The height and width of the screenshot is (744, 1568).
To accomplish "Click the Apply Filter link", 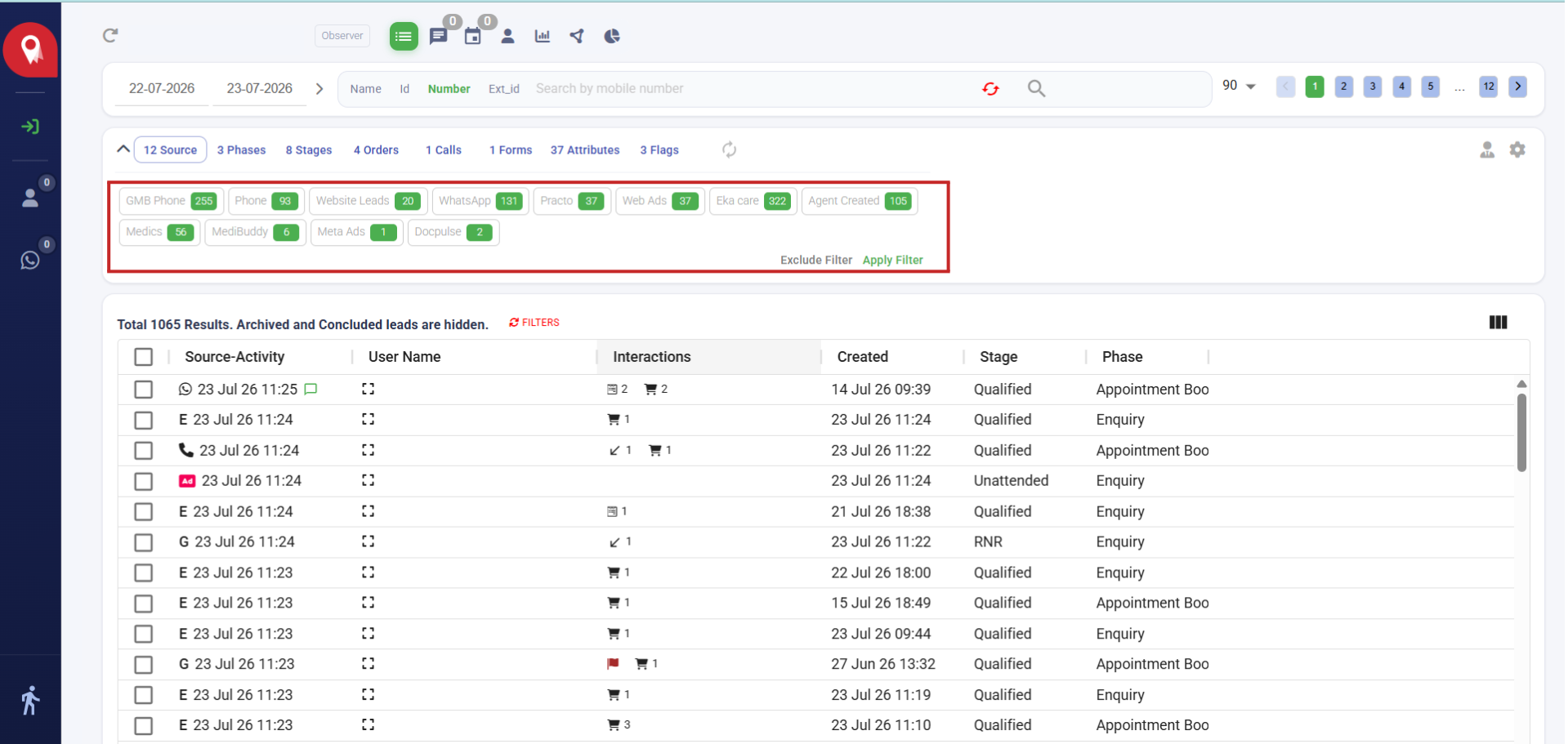I will click(x=892, y=260).
